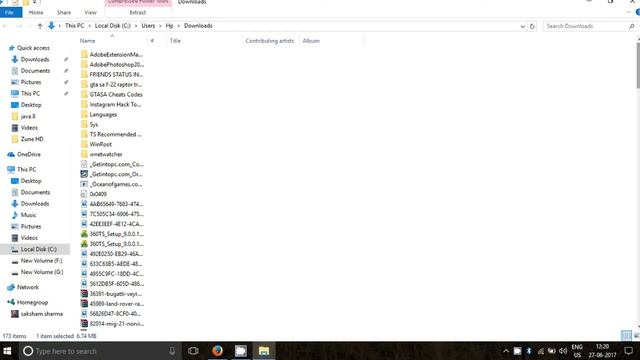Image resolution: width=640 pixels, height=360 pixels.
Task: Select Homegroup in navigation pane
Action: [x=32, y=302]
